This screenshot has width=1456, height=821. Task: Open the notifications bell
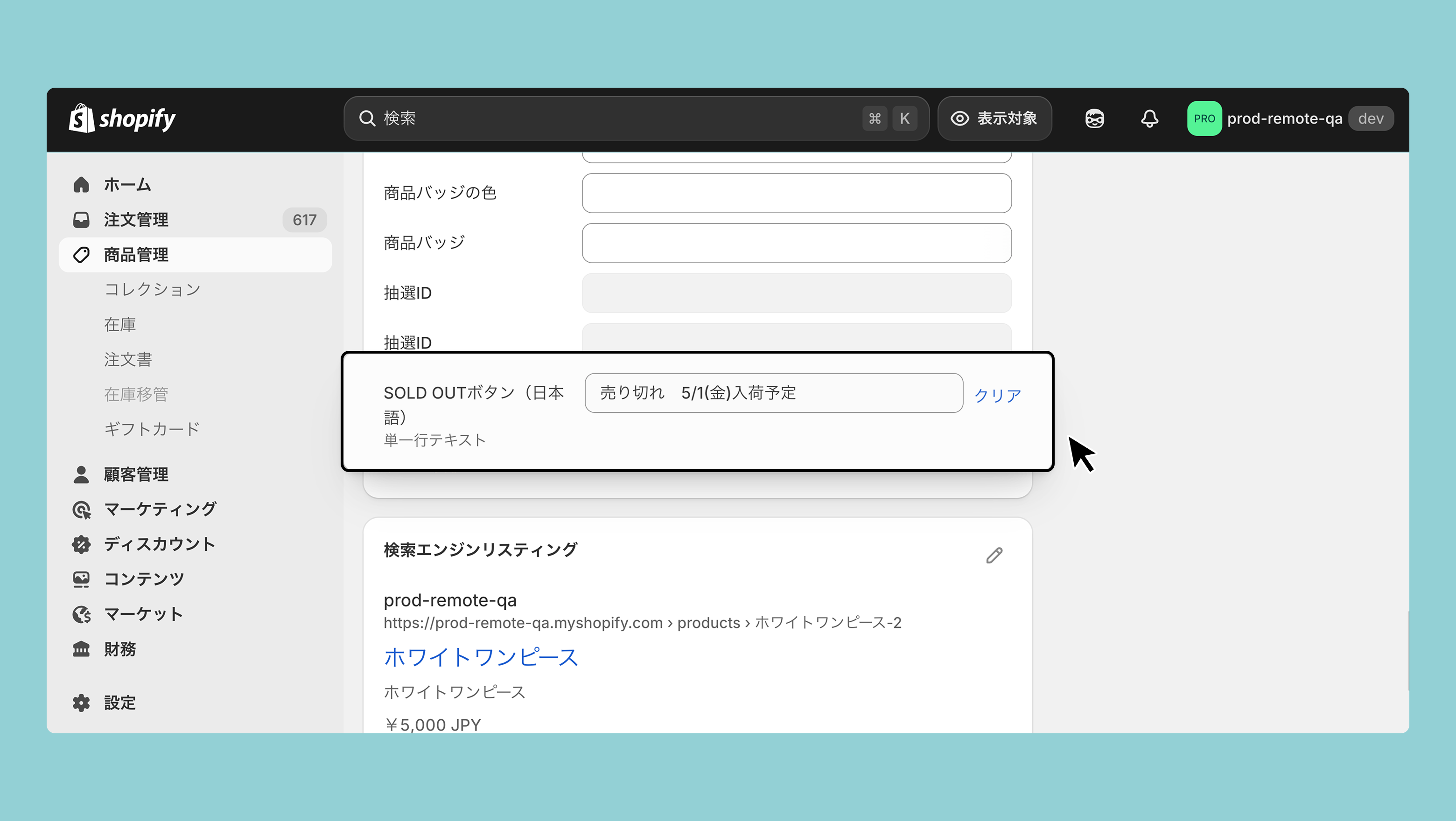pyautogui.click(x=1149, y=118)
